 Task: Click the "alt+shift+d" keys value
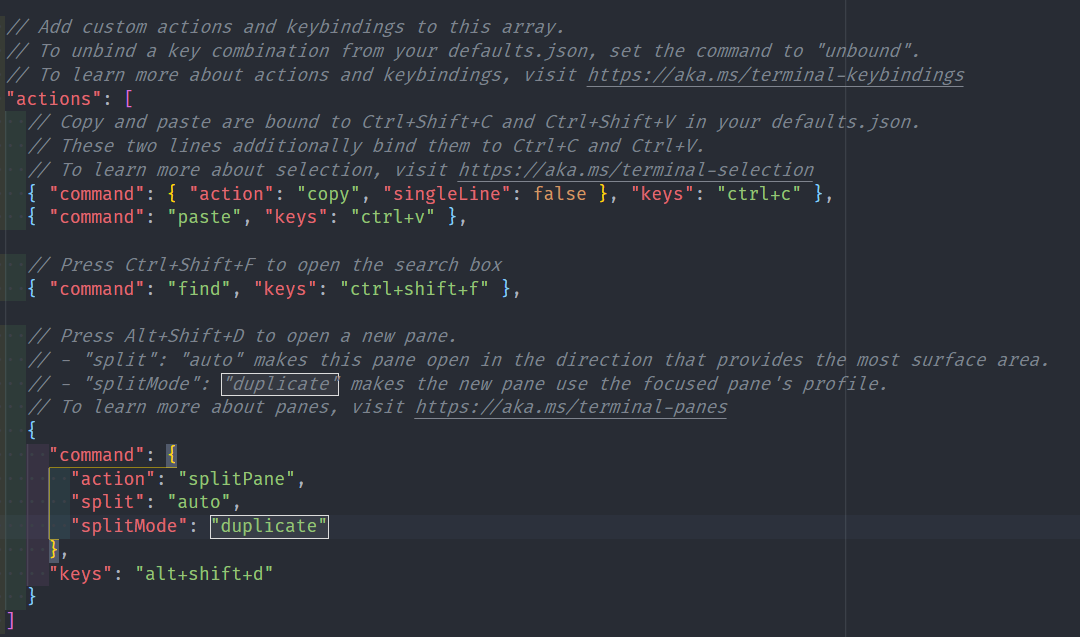204,573
